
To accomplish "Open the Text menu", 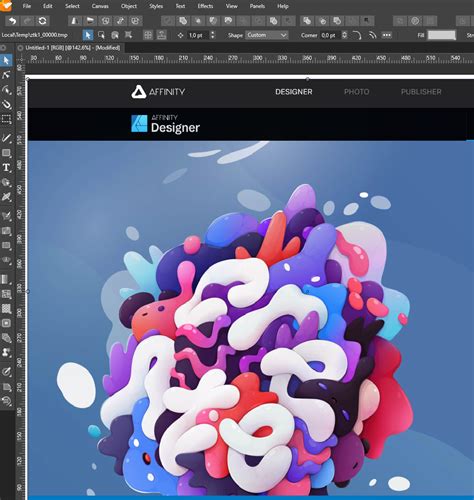I will point(180,6).
